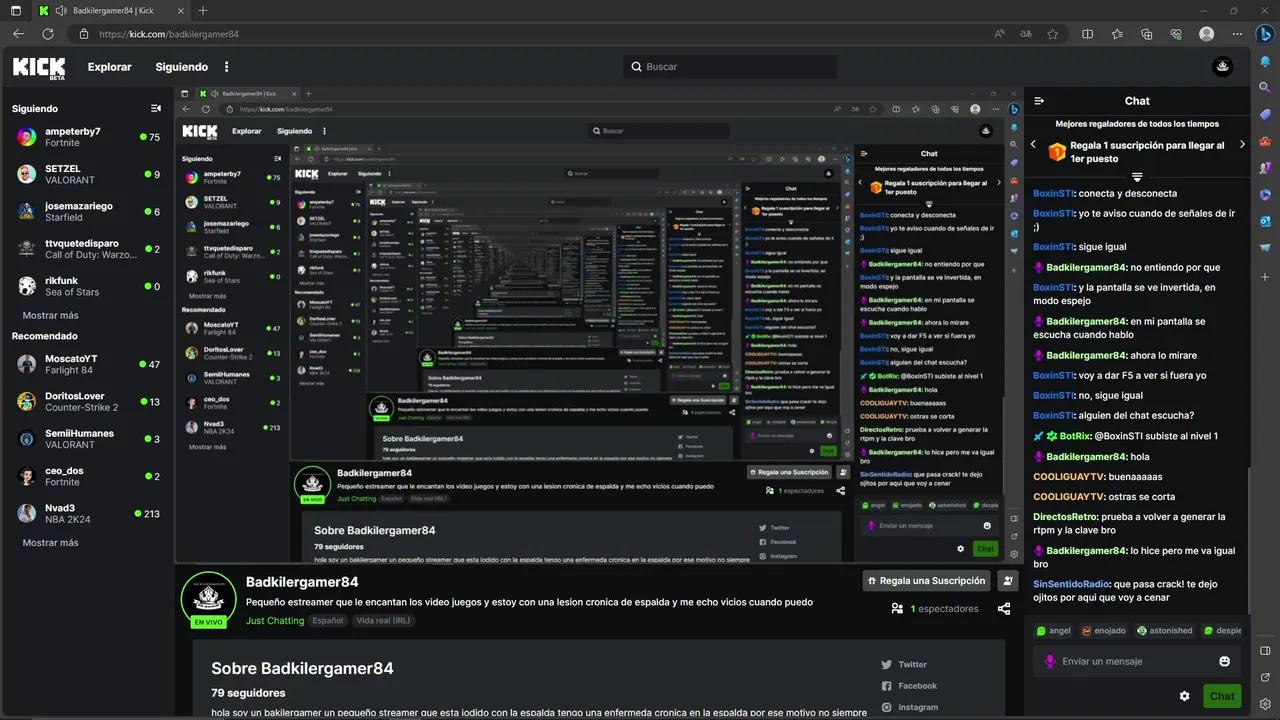1280x720 pixels.
Task: Open the Twitter social link
Action: [x=904, y=664]
